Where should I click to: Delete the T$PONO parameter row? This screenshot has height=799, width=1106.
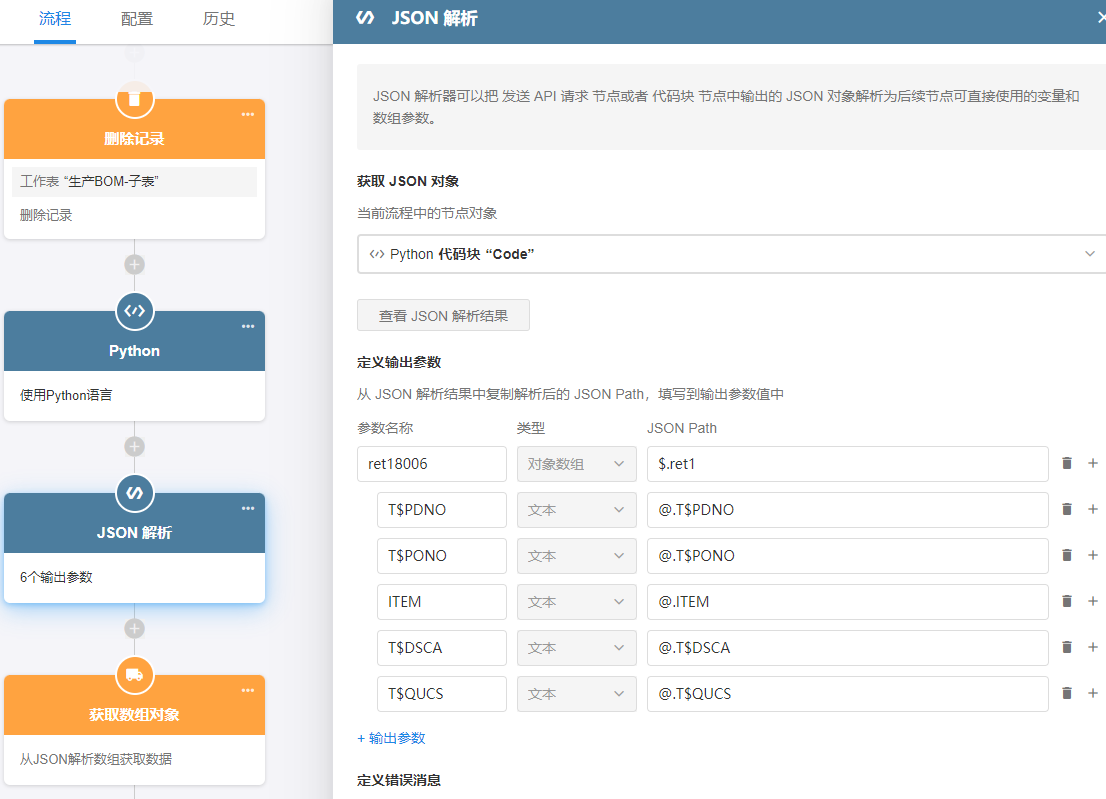pos(1066,556)
